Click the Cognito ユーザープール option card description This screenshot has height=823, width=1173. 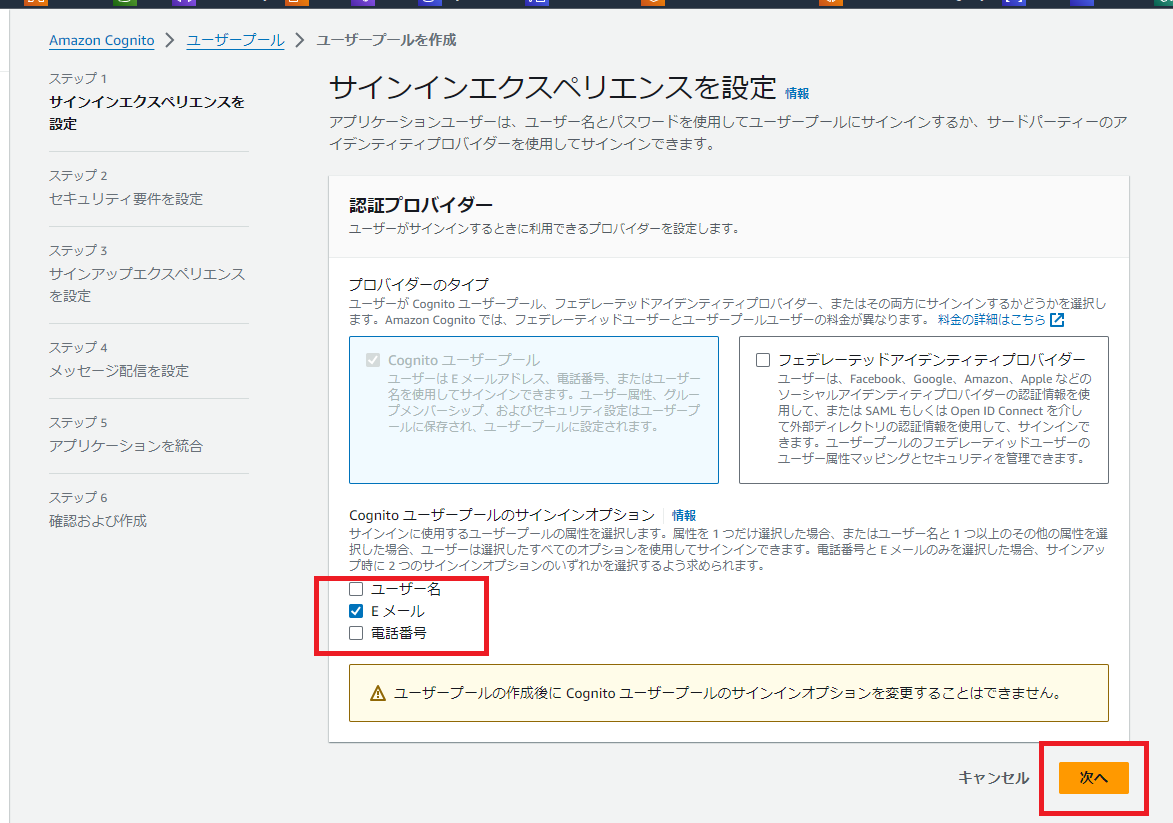click(x=544, y=403)
